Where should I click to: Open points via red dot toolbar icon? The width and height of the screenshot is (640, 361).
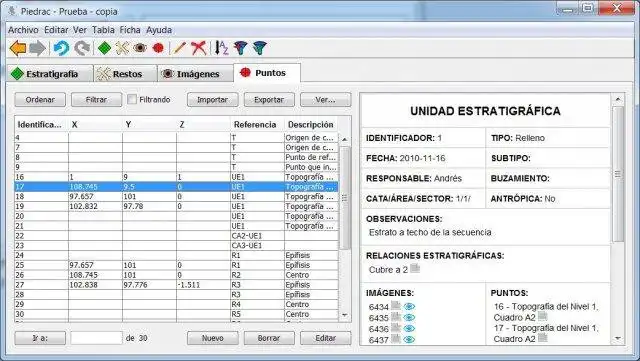(158, 48)
